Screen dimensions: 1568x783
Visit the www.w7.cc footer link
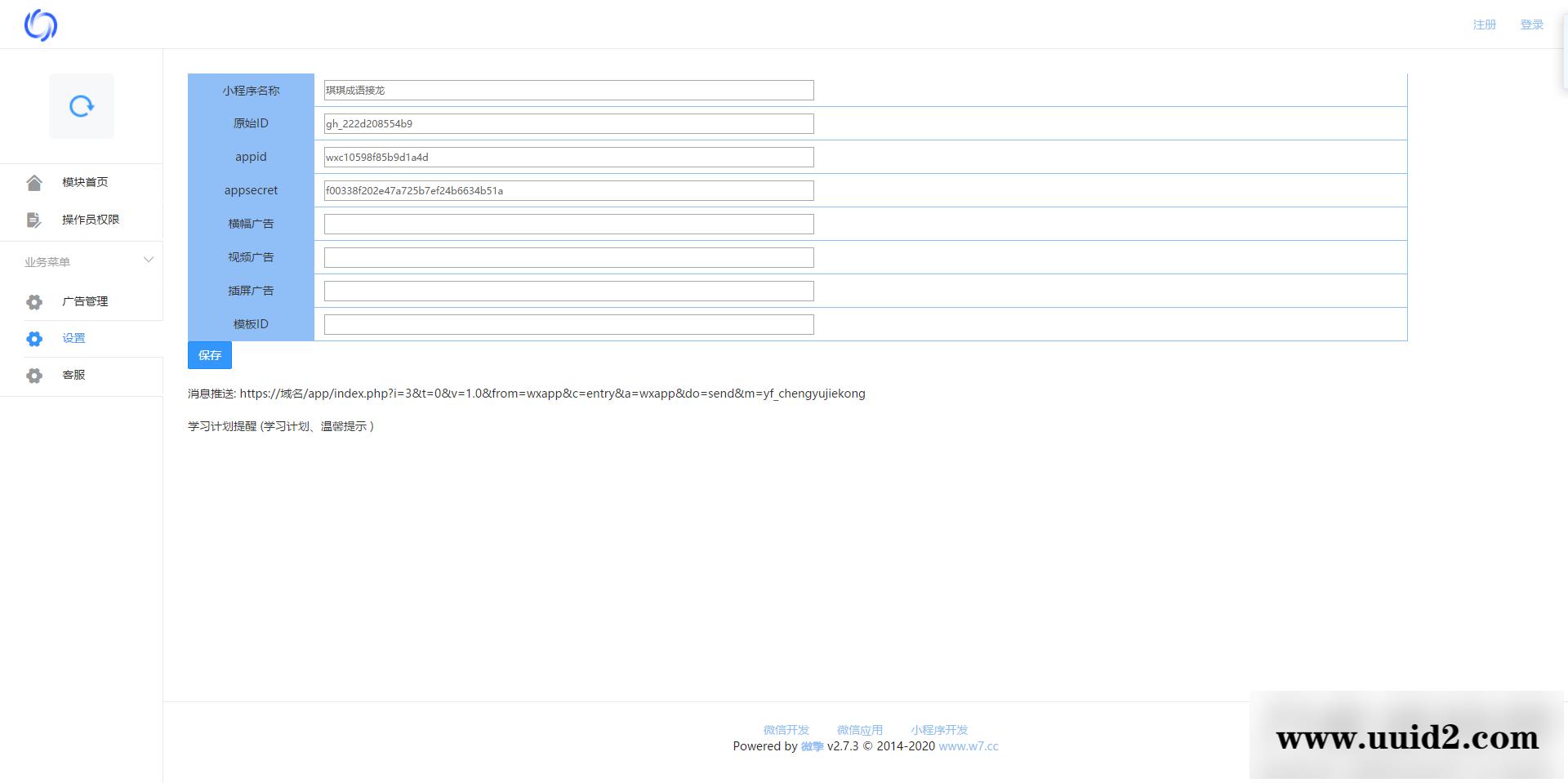(x=968, y=746)
